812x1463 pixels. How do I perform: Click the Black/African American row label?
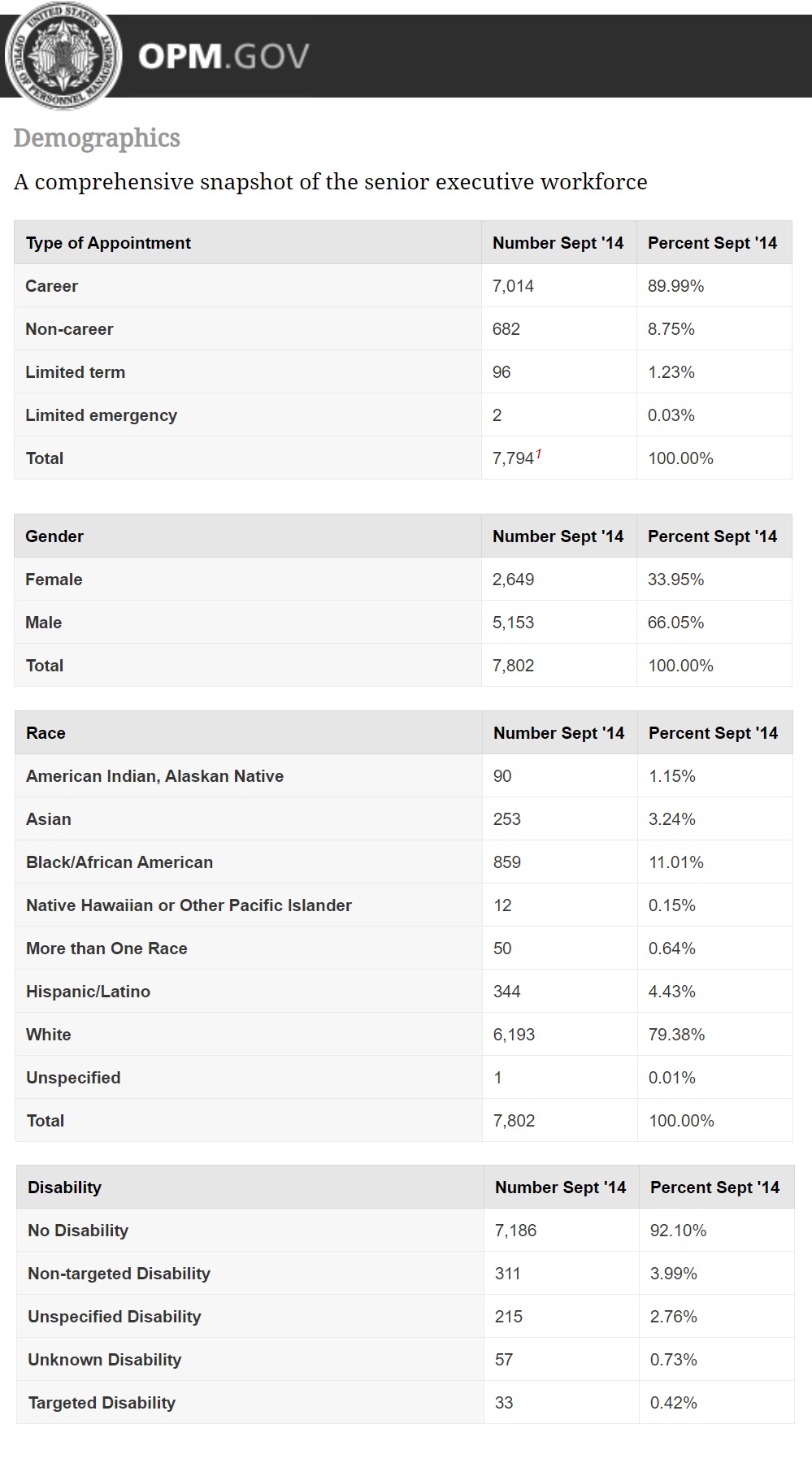click(x=119, y=862)
